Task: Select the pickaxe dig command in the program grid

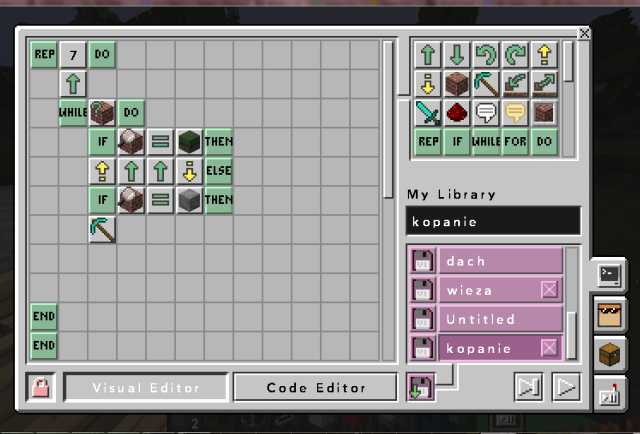Action: click(x=102, y=229)
